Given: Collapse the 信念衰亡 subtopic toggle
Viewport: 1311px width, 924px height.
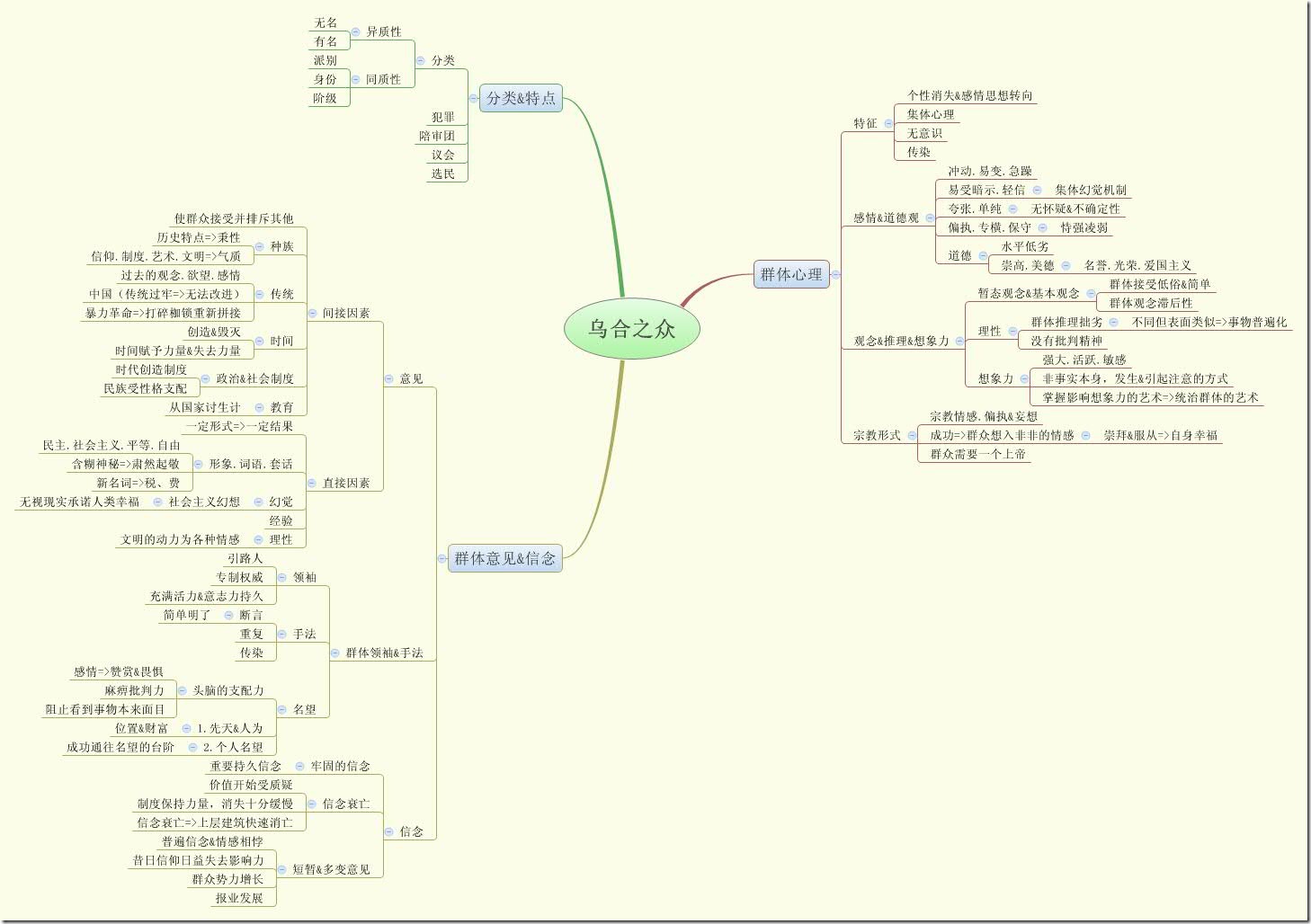Looking at the screenshot, I should click(x=312, y=804).
